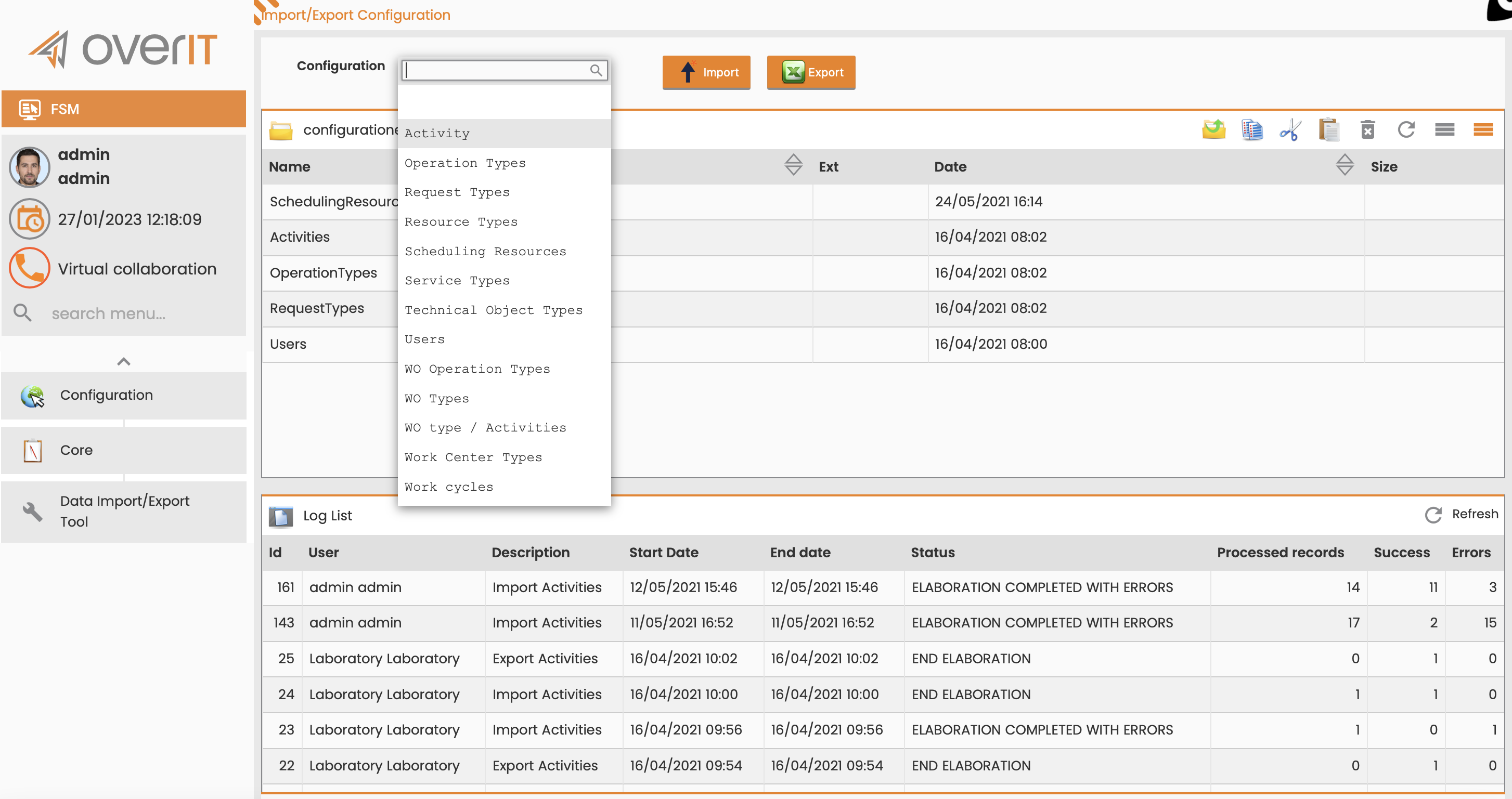This screenshot has height=799, width=1512.
Task: Click the admin user avatar
Action: pos(29,167)
